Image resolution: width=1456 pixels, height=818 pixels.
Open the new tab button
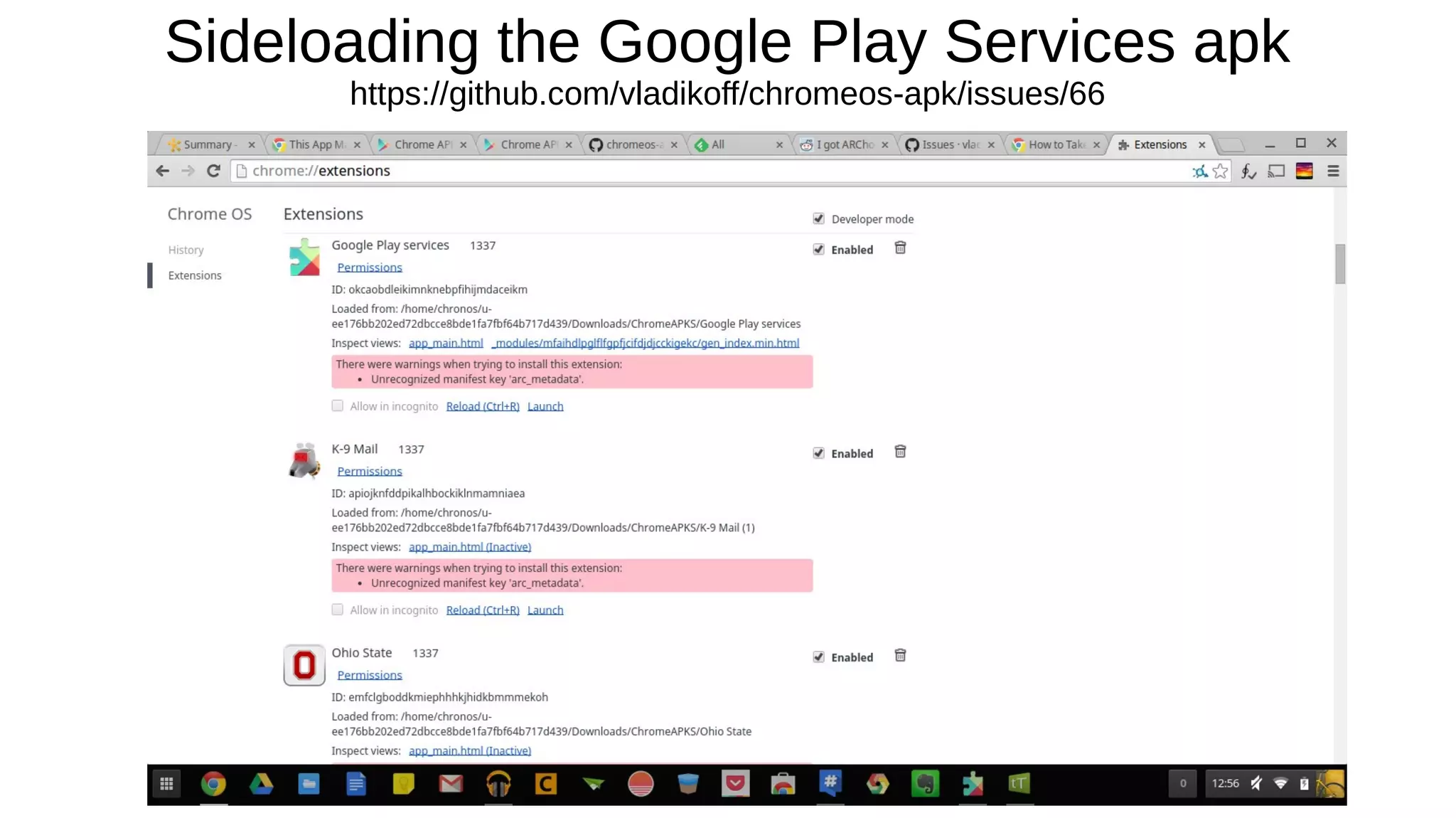pos(1232,145)
